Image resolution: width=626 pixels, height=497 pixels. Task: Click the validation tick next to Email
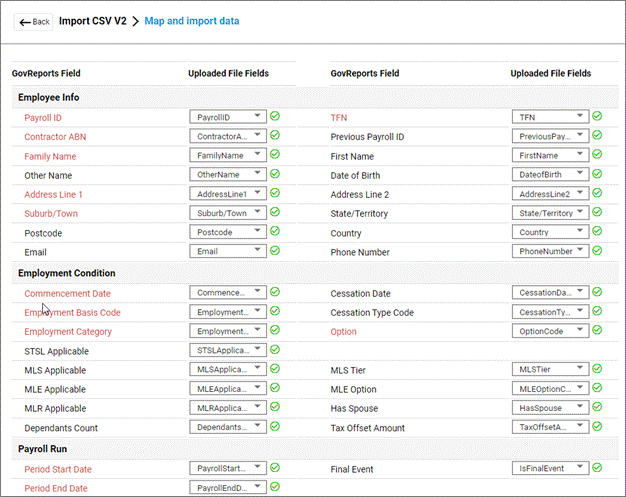coord(275,251)
